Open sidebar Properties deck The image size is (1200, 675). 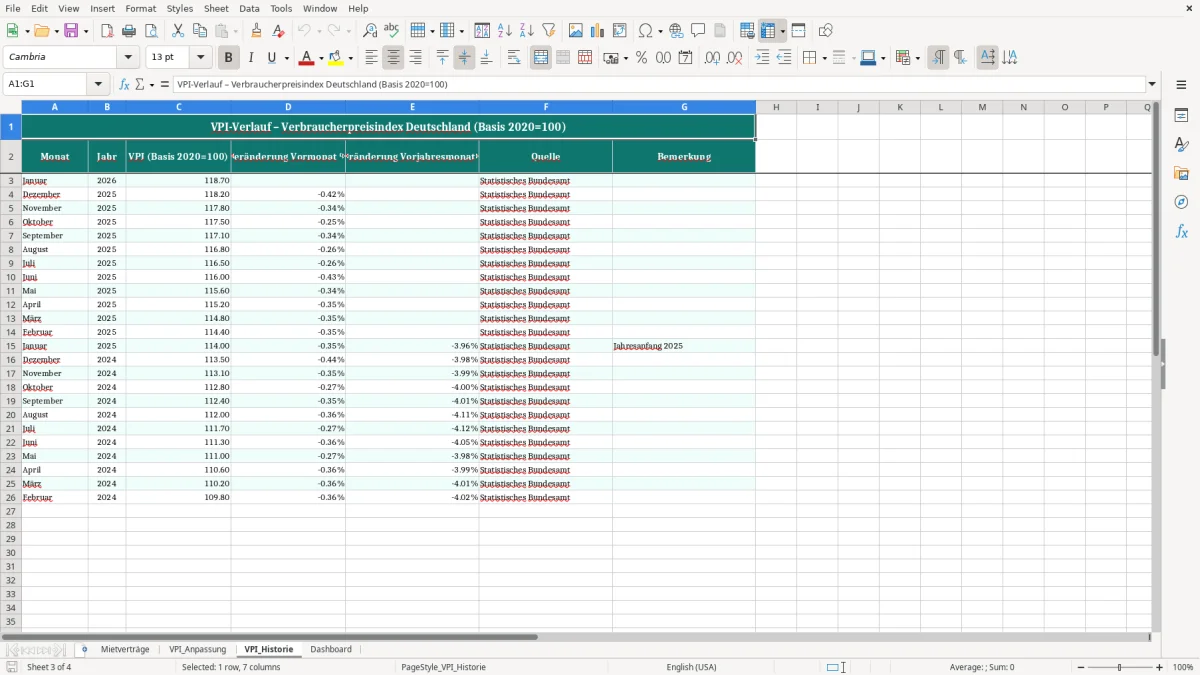tap(1181, 116)
